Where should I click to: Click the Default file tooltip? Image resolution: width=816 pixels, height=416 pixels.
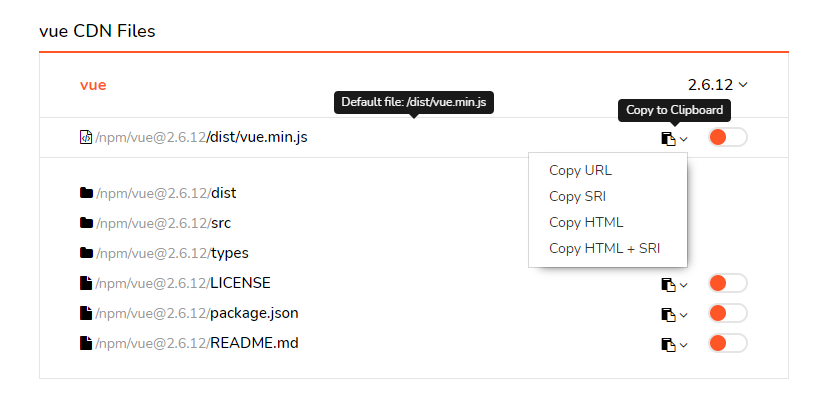[x=414, y=102]
